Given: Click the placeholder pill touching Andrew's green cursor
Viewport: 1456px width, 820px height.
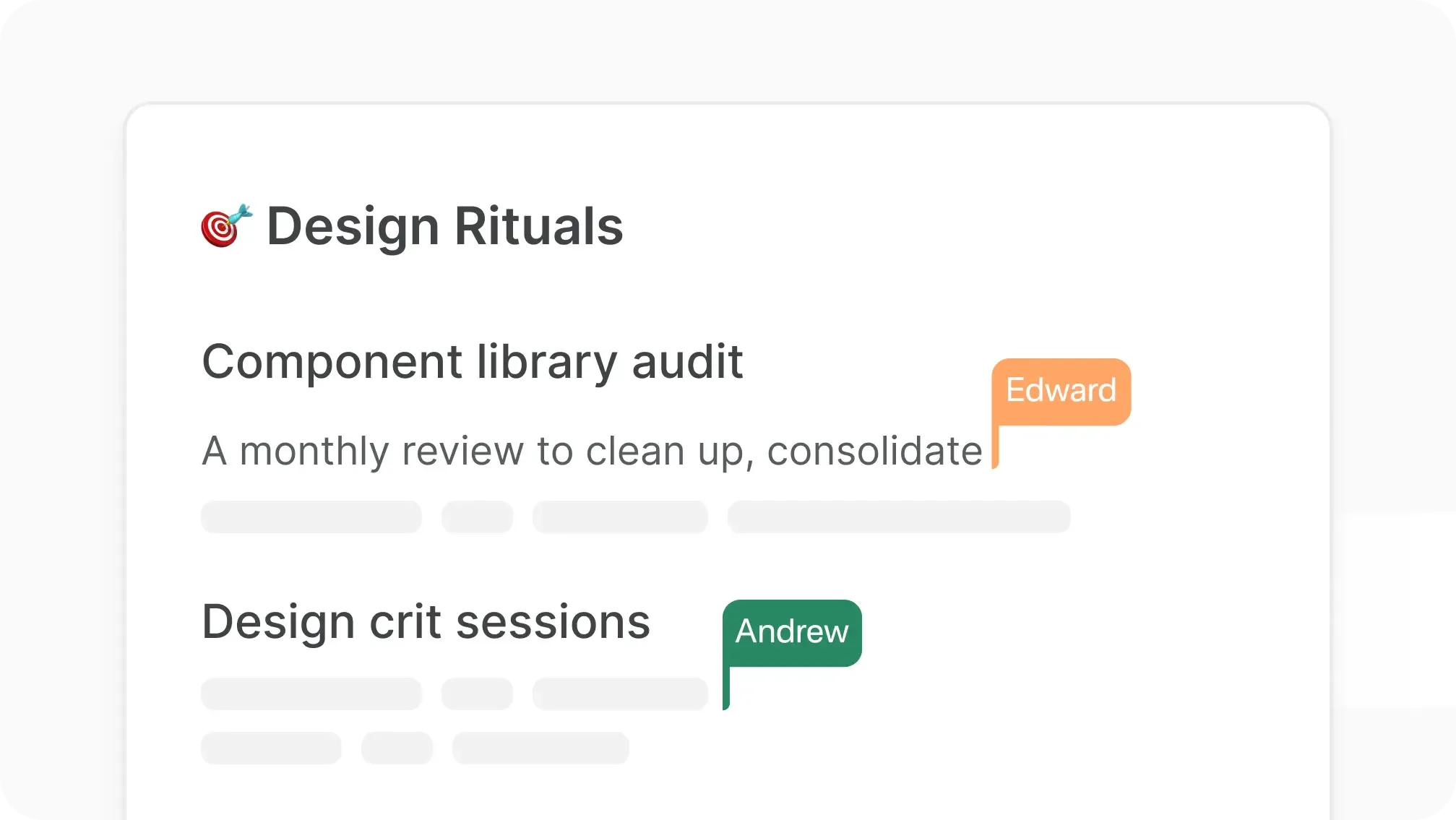Looking at the screenshot, I should (620, 694).
